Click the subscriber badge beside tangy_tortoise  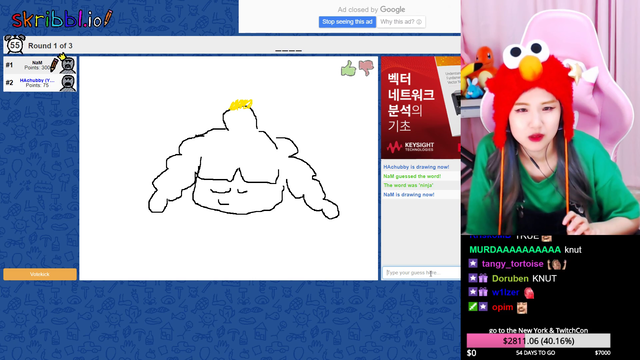pos(473,263)
